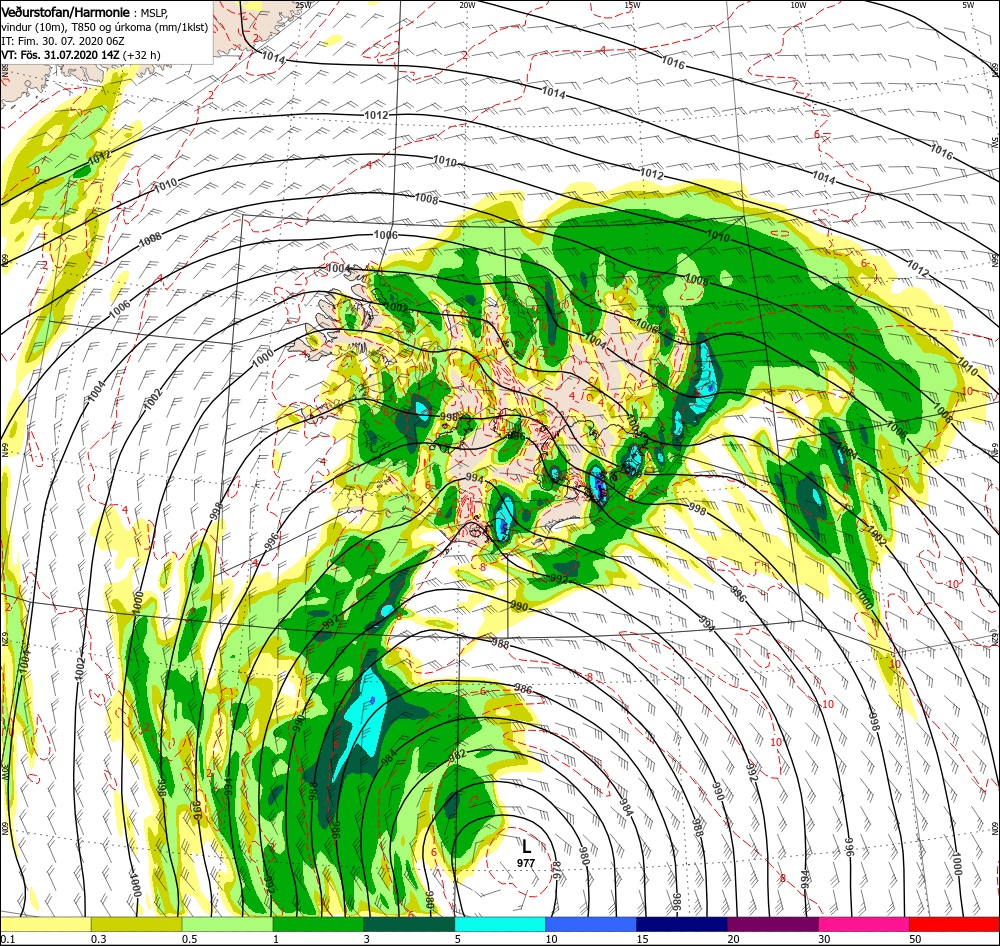Pick the cyan 5 mm legend swatch
Viewport: 1000px width, 946px height.
point(500,924)
